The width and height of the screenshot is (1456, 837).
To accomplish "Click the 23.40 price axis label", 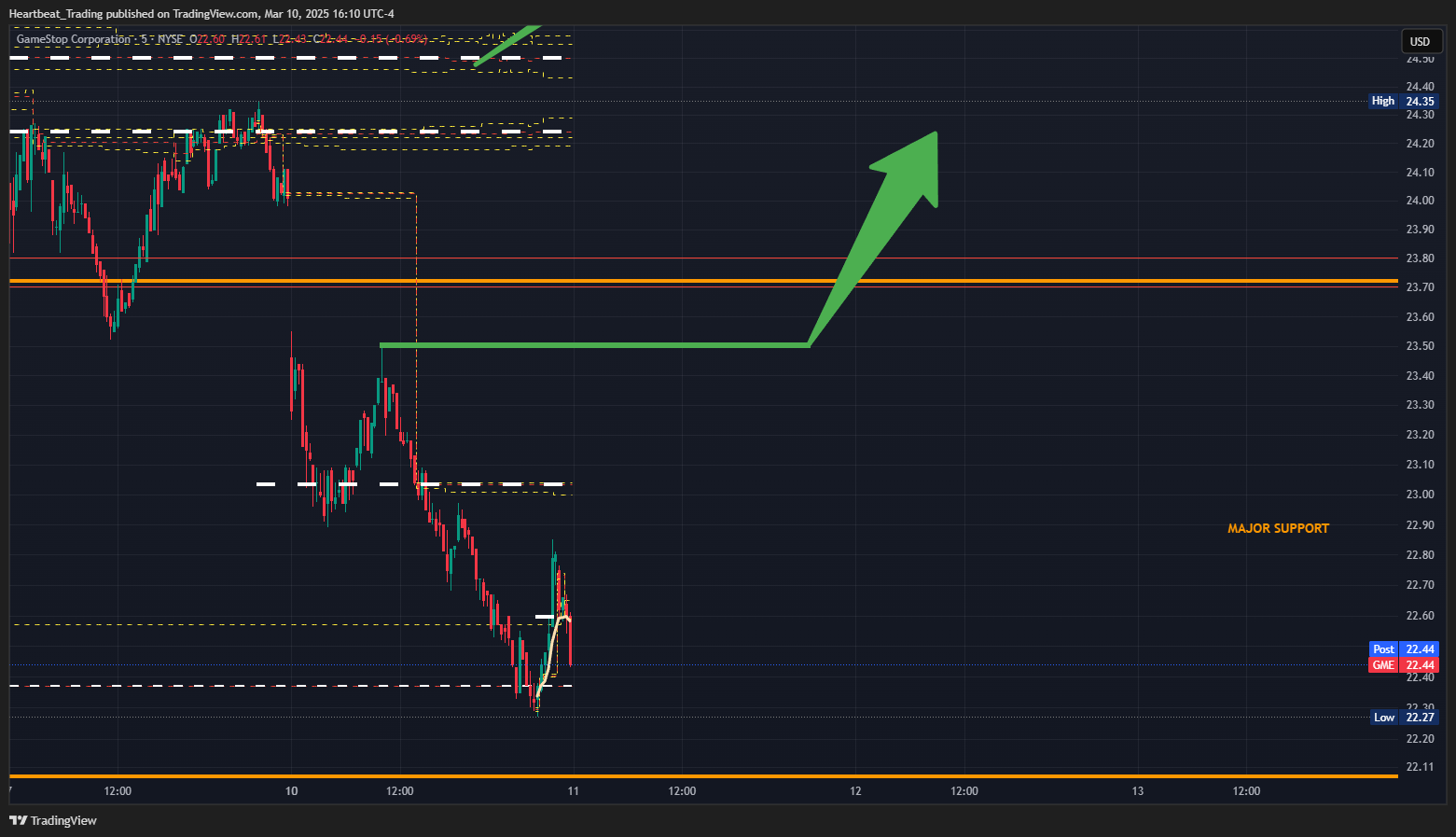I will point(1420,376).
